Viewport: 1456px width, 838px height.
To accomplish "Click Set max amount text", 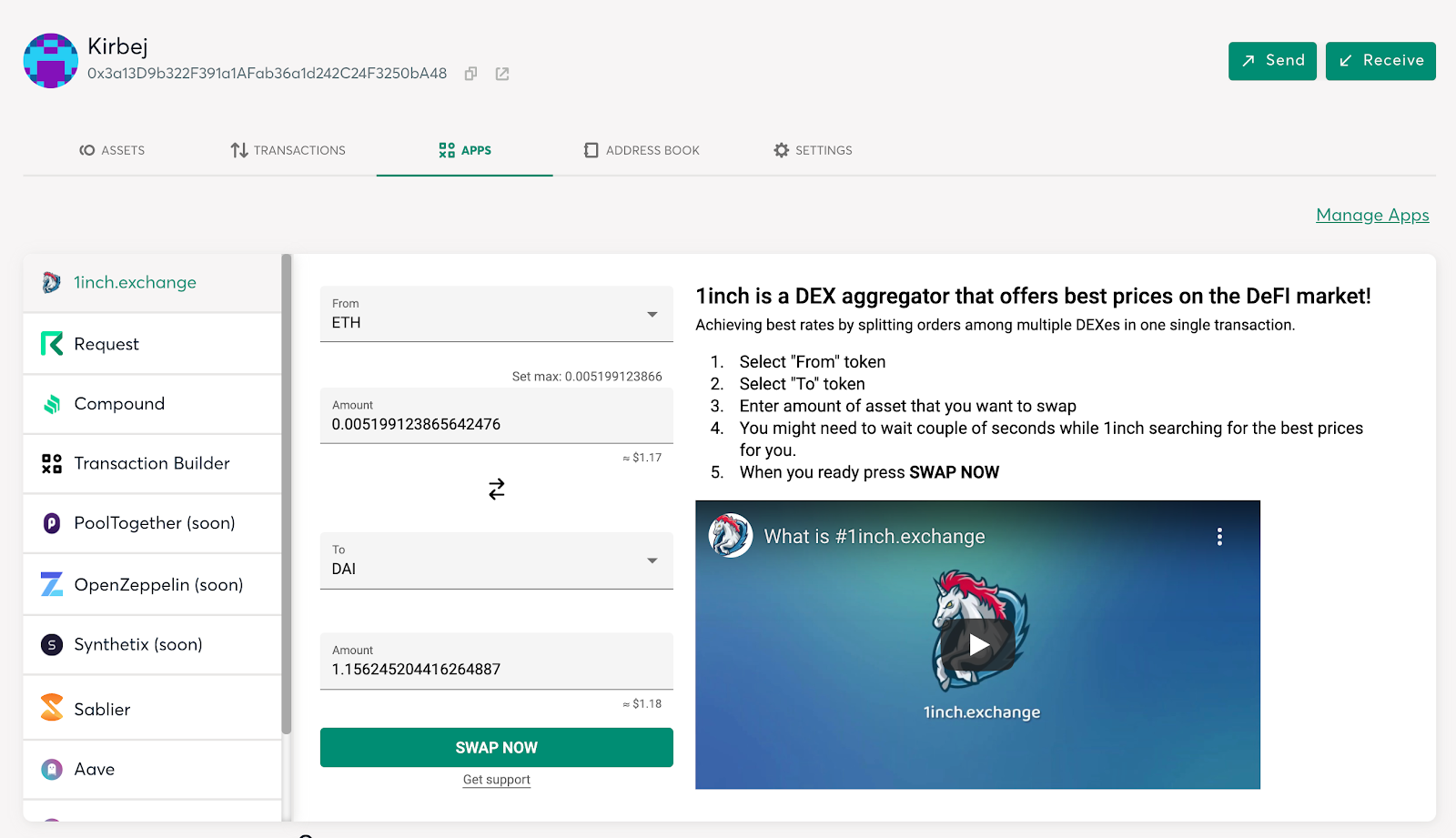I will click(x=587, y=376).
